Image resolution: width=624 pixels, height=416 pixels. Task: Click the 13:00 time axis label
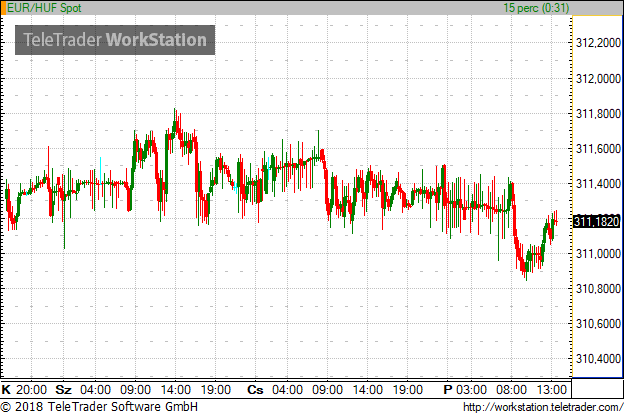[x=551, y=389]
